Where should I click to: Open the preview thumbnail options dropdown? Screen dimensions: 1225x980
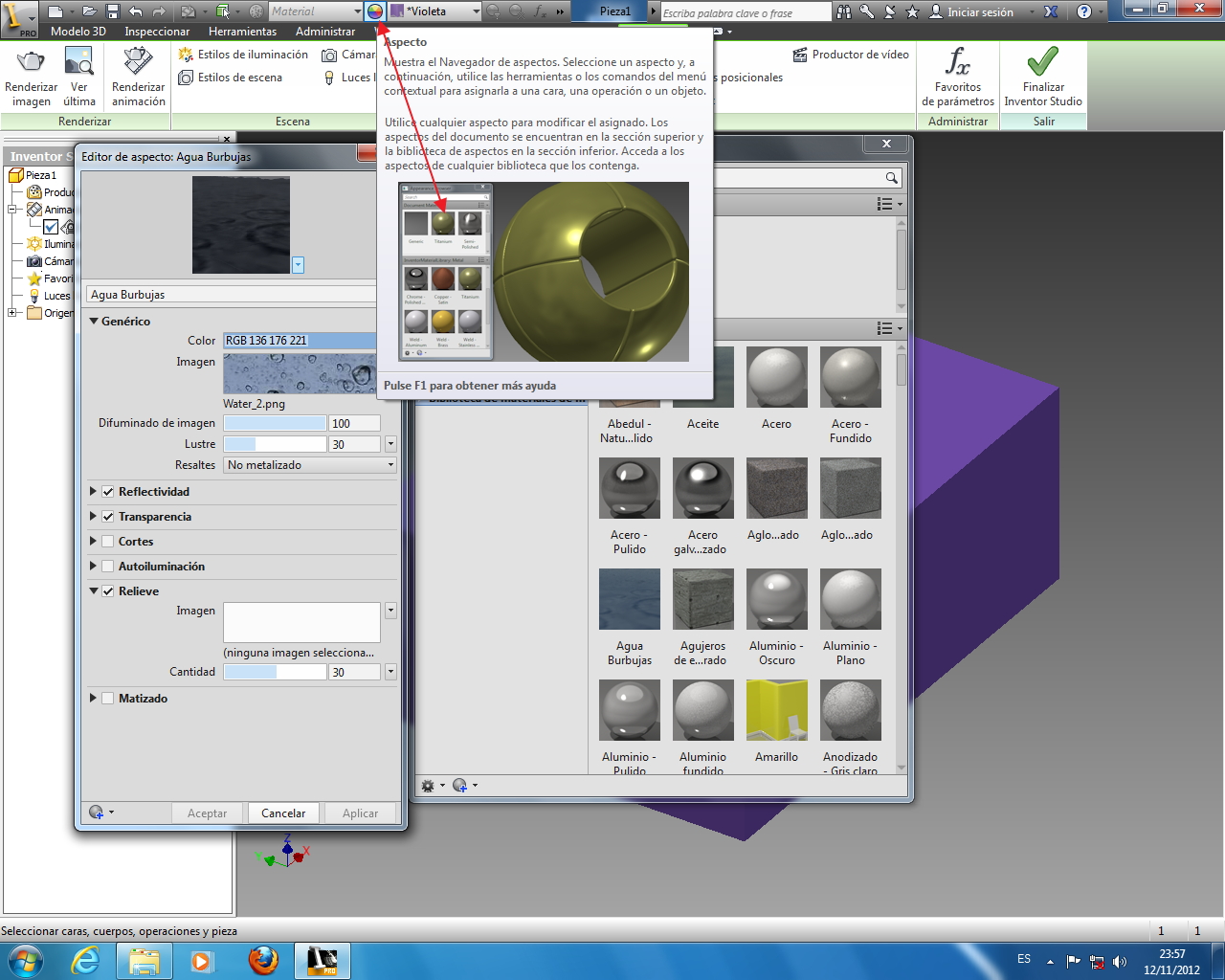click(298, 265)
